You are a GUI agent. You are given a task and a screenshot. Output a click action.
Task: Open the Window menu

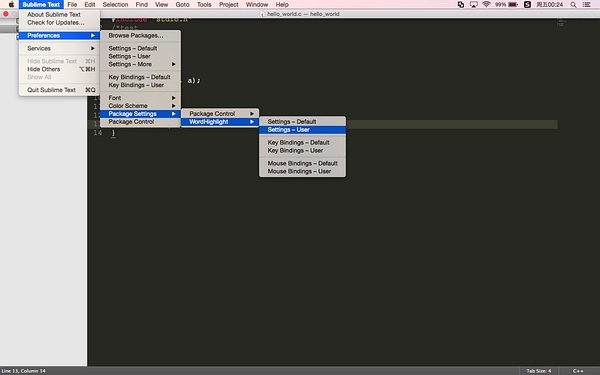pos(257,5)
